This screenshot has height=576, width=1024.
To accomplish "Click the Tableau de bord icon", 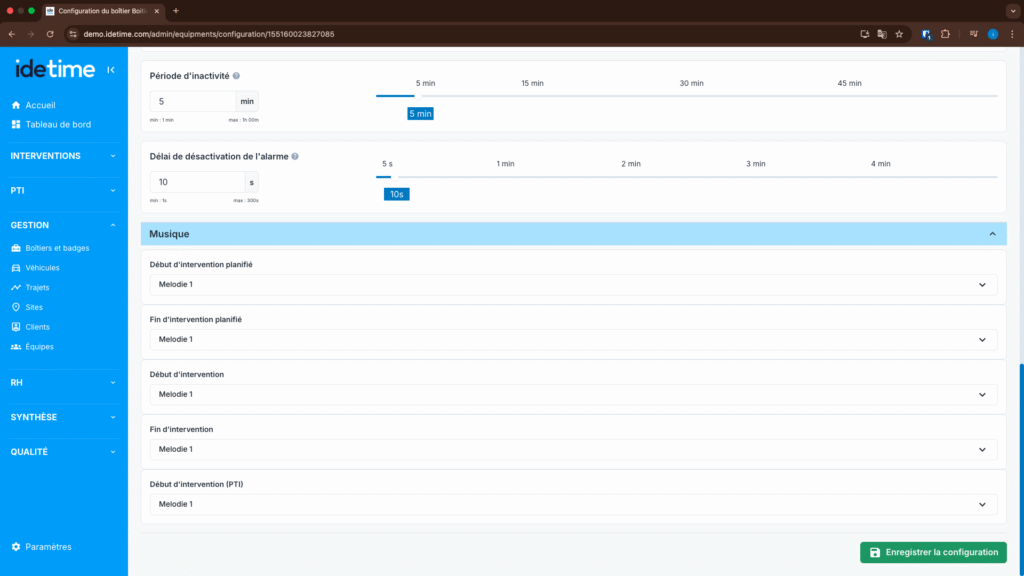I will click(x=16, y=124).
